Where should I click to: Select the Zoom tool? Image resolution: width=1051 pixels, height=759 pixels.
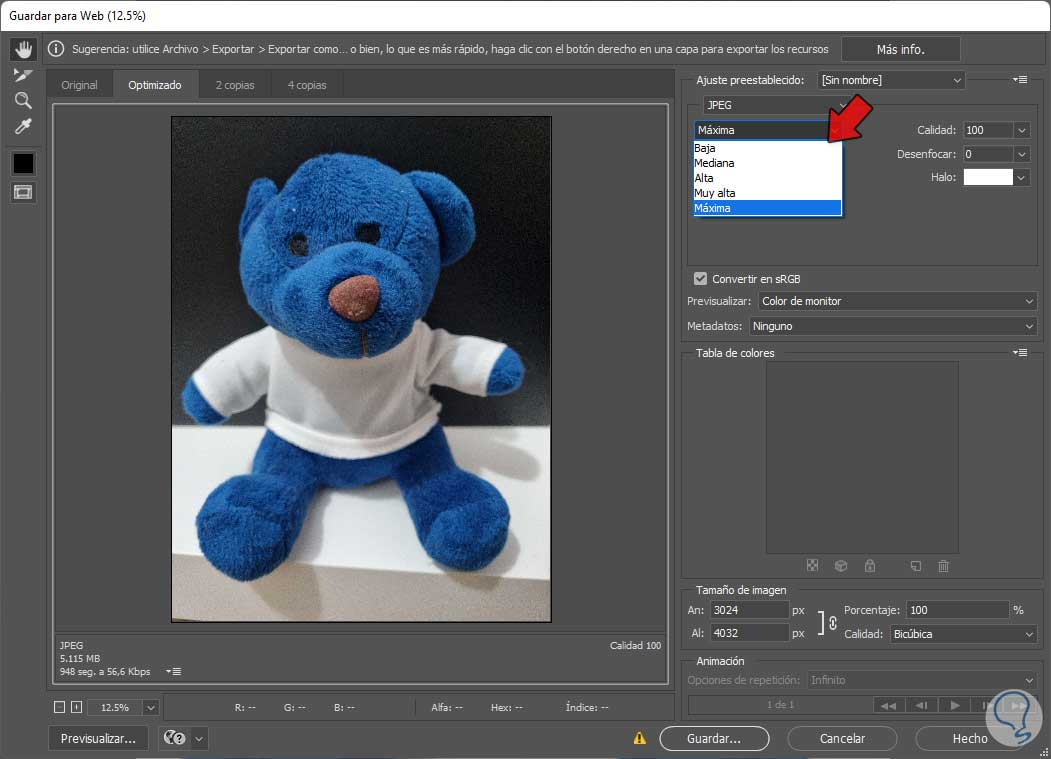23,101
